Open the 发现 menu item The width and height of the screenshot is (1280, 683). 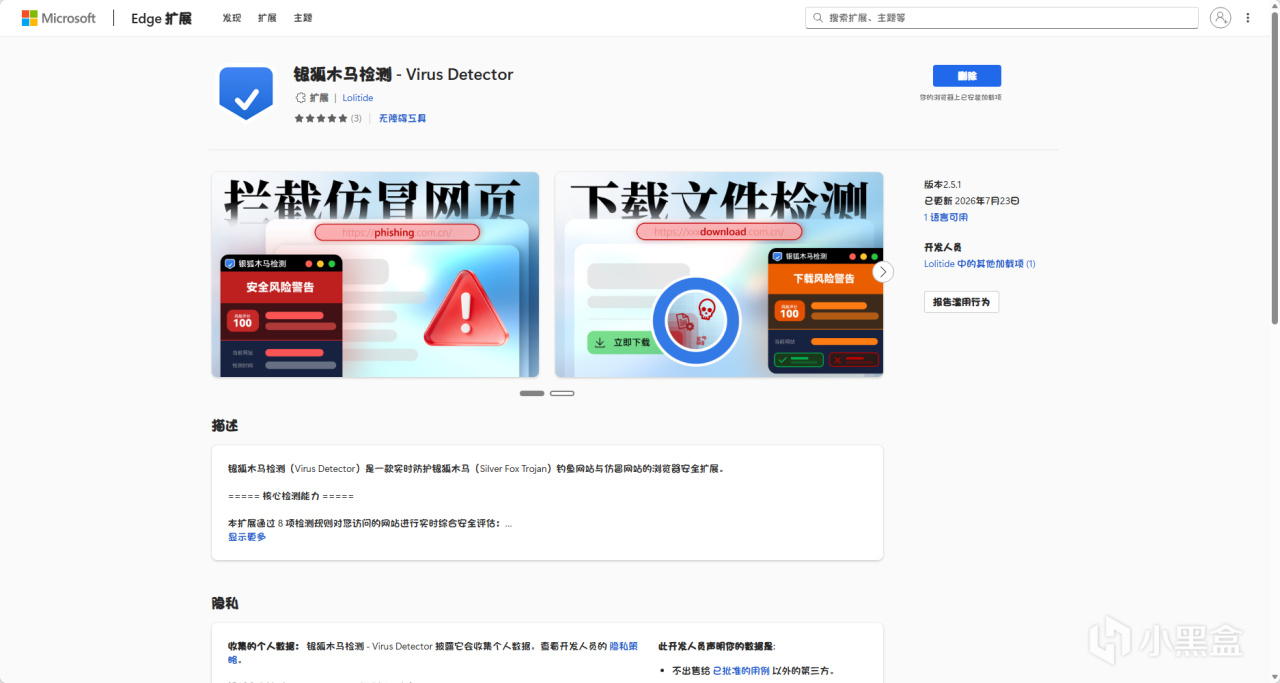232,18
